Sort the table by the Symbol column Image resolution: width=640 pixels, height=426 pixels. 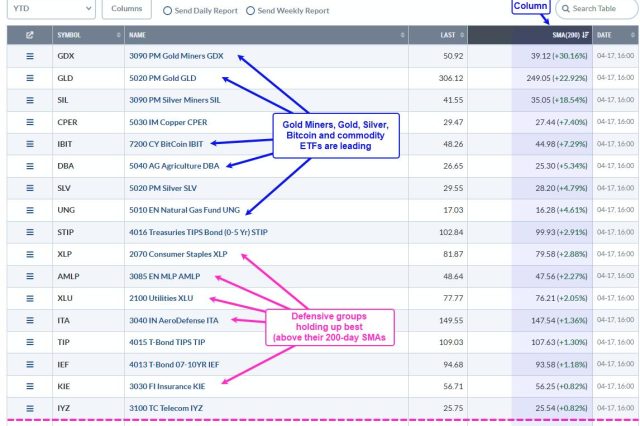pyautogui.click(x=86, y=35)
